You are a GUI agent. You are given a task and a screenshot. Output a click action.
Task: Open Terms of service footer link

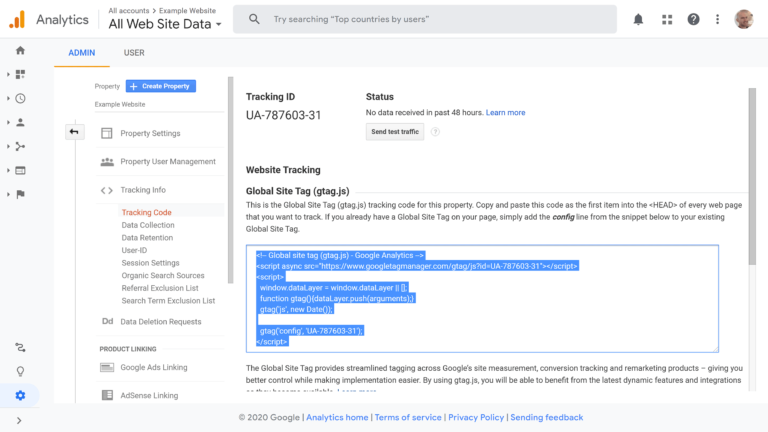tap(408, 417)
